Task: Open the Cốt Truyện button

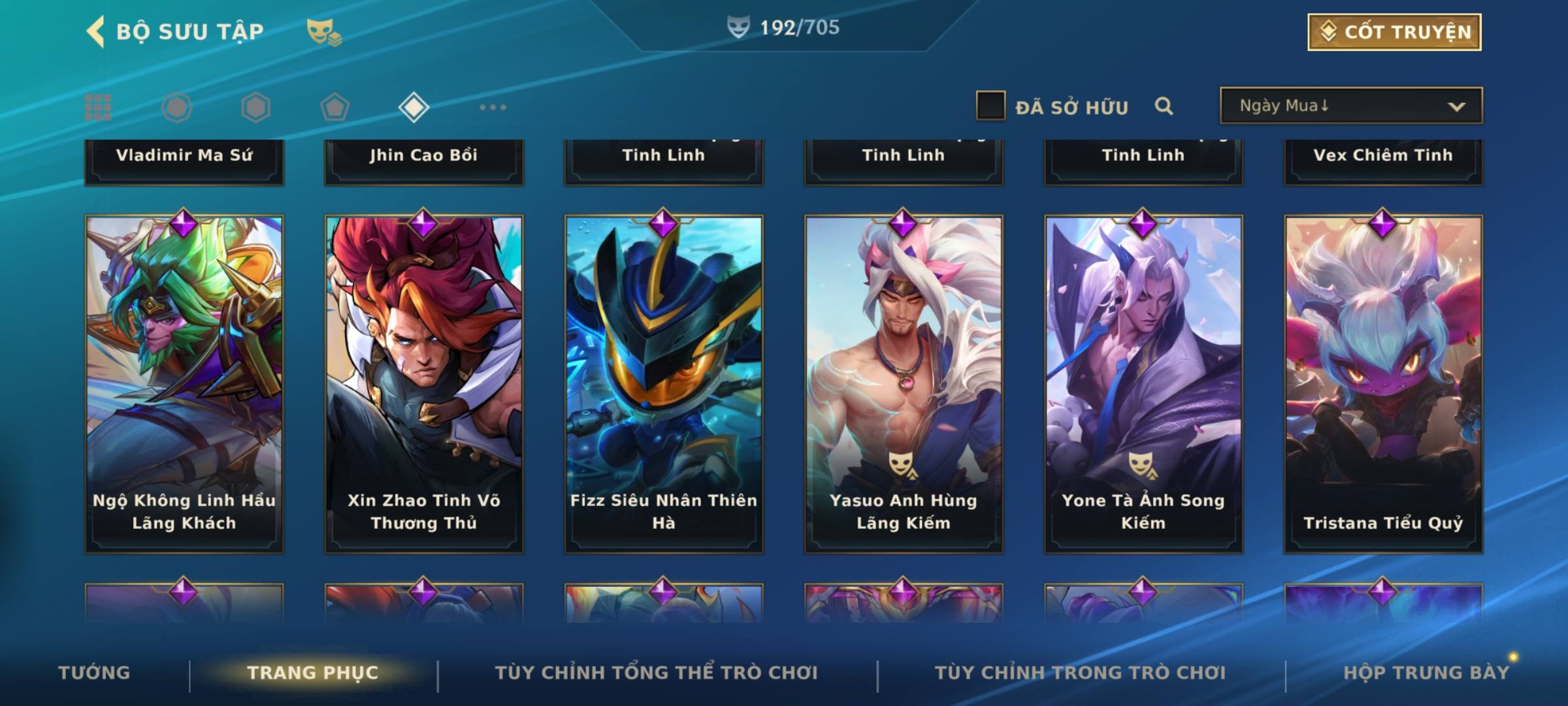Action: pos(1394,32)
